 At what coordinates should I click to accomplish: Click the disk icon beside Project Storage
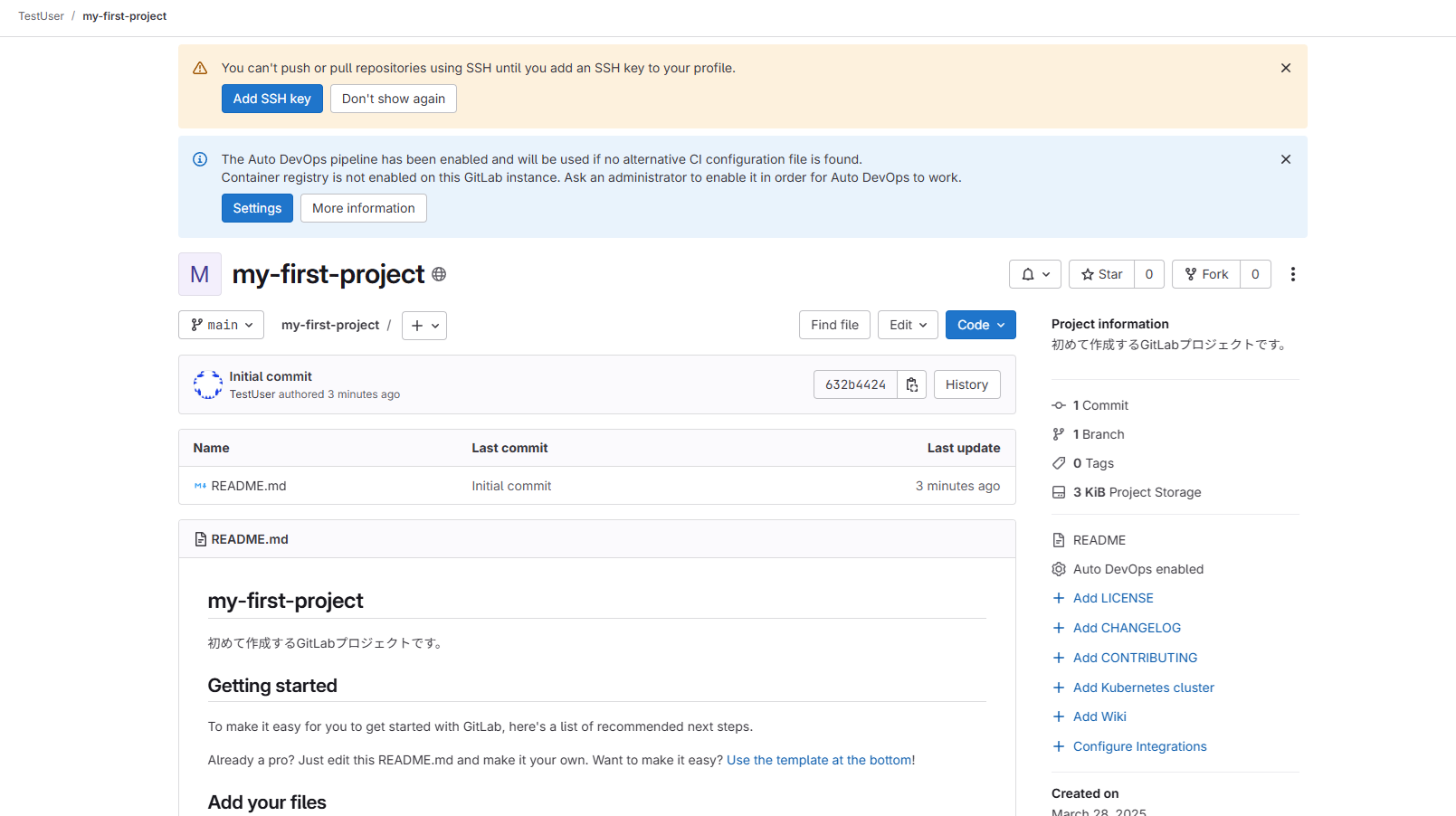click(x=1059, y=492)
